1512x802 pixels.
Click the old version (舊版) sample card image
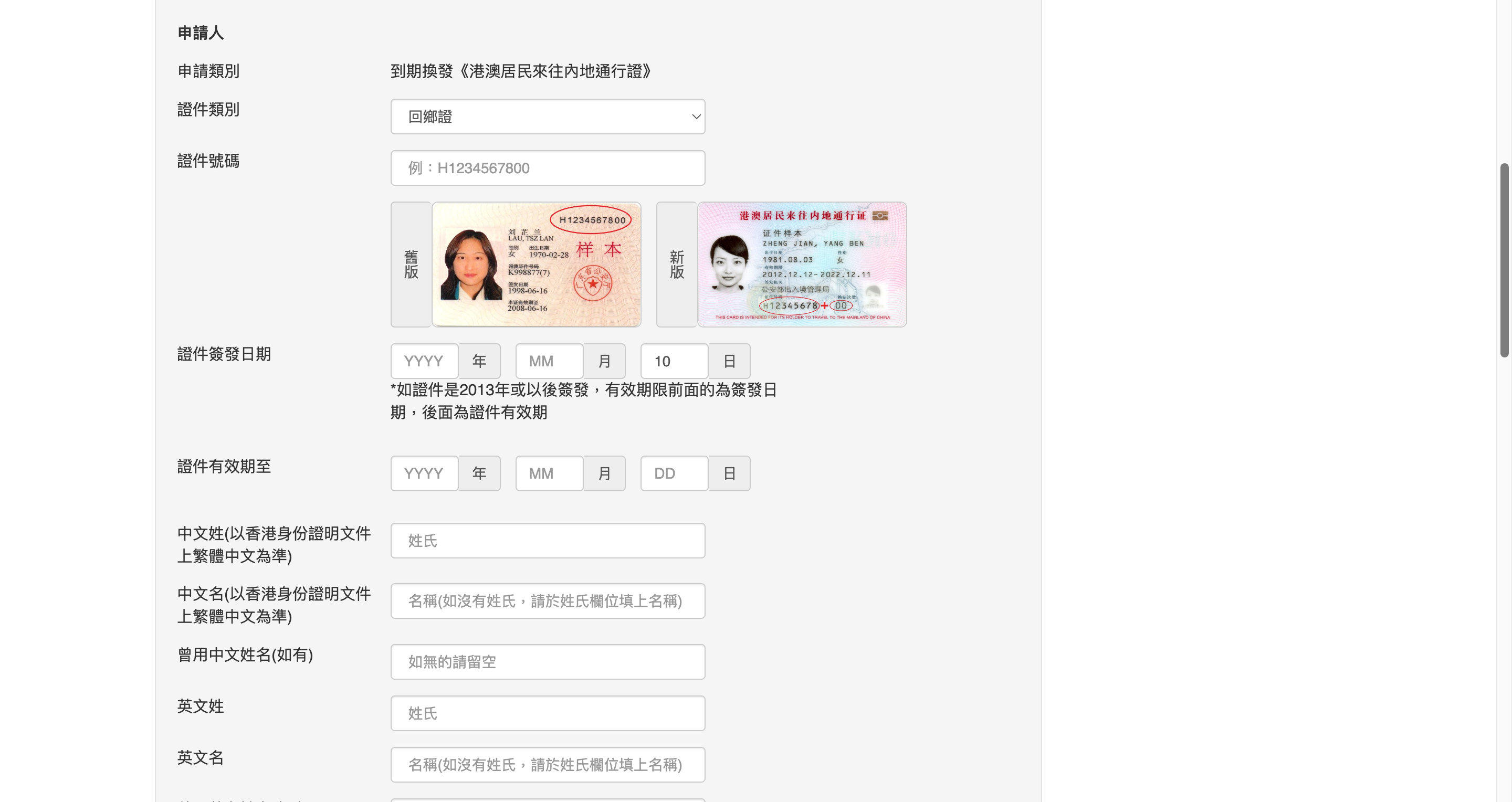pyautogui.click(x=536, y=264)
